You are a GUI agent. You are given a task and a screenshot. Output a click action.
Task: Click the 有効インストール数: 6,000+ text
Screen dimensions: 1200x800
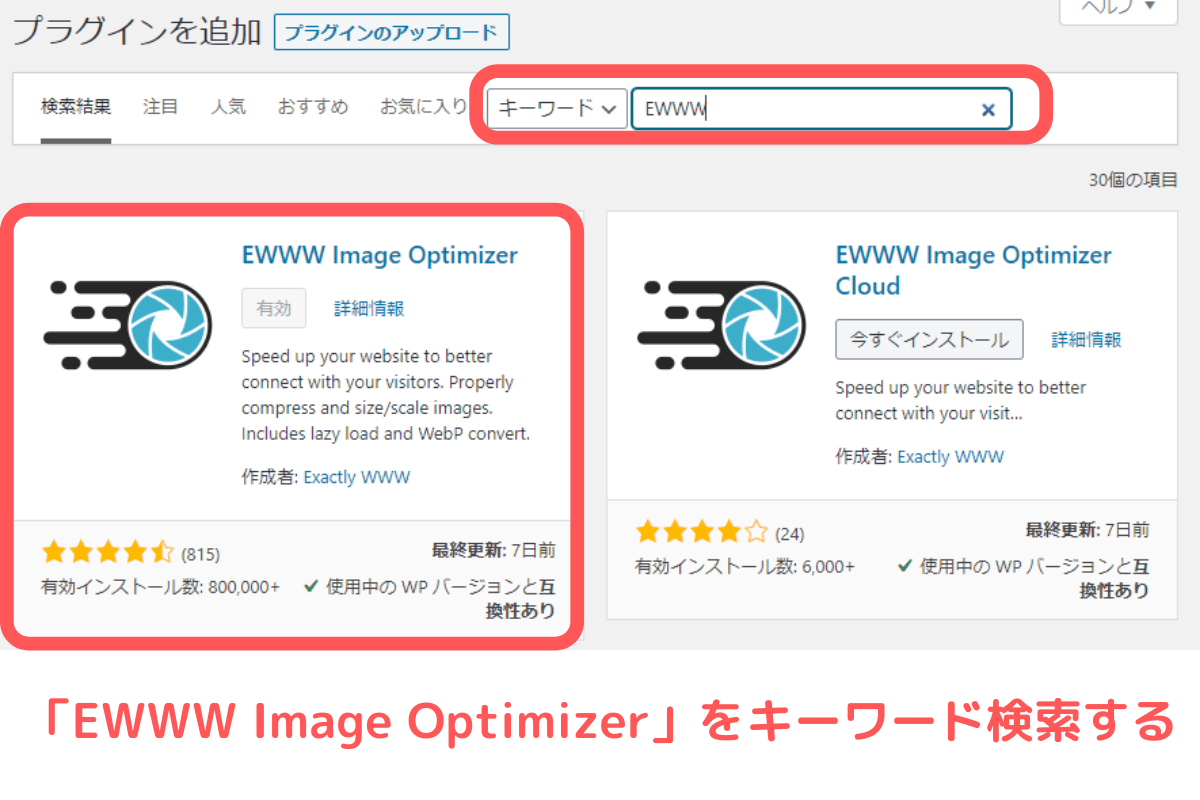[x=745, y=567]
